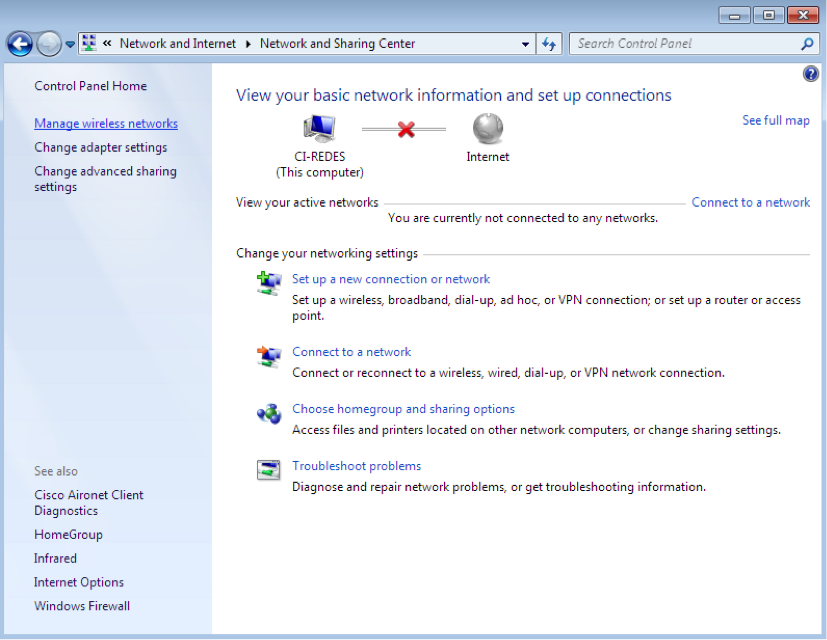The image size is (827, 640).
Task: Click Connect to a network link on the right
Action: pyautogui.click(x=750, y=202)
